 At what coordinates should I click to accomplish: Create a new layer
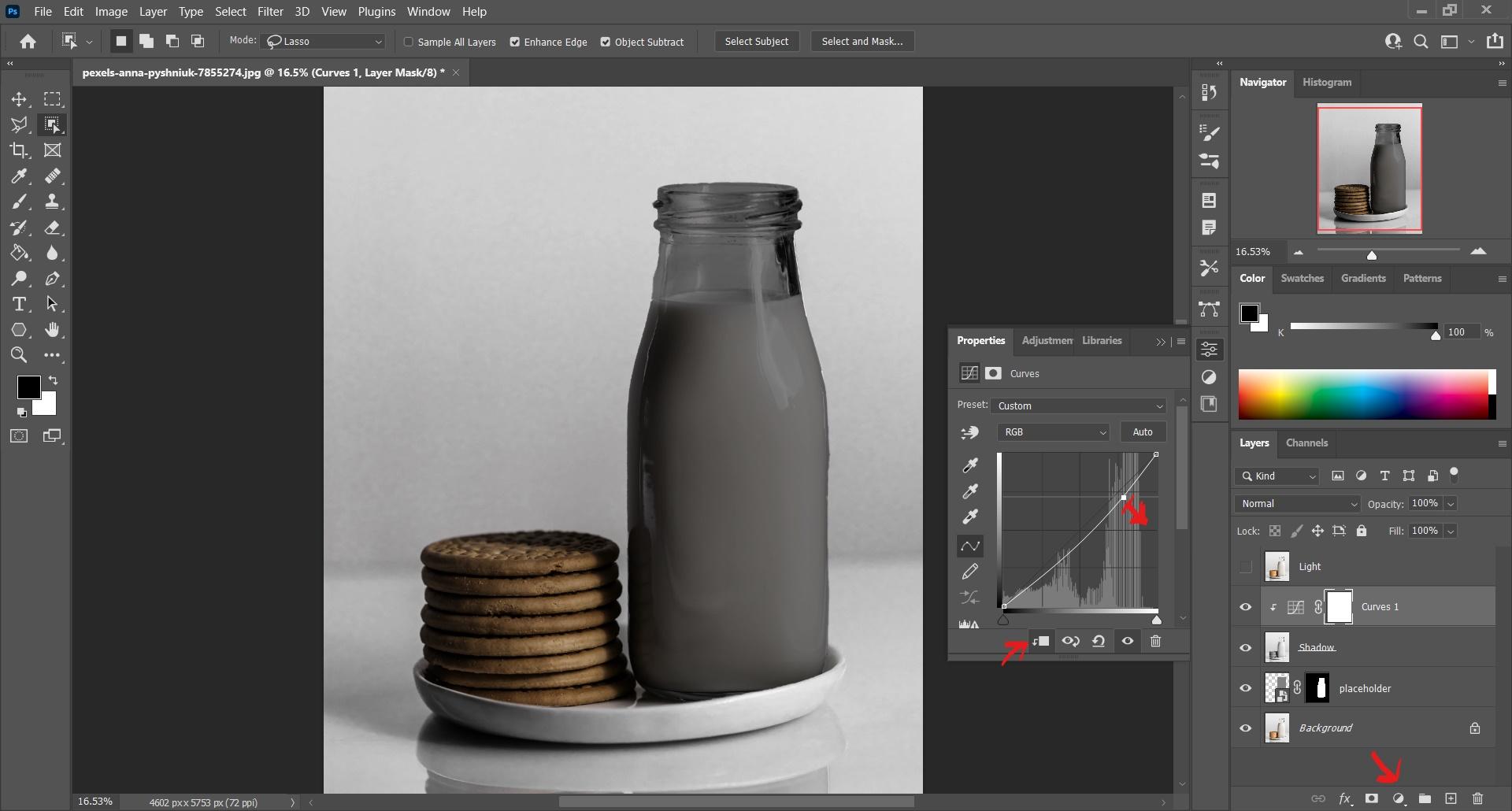click(x=1451, y=798)
